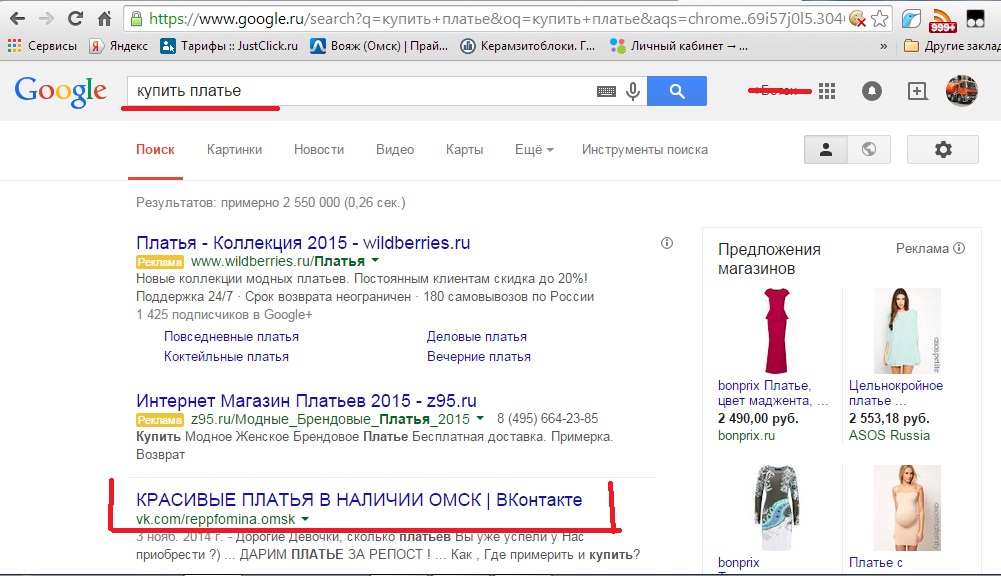
Task: Open Платья - Коллекция 2015 wildberries result
Action: pyautogui.click(x=303, y=243)
